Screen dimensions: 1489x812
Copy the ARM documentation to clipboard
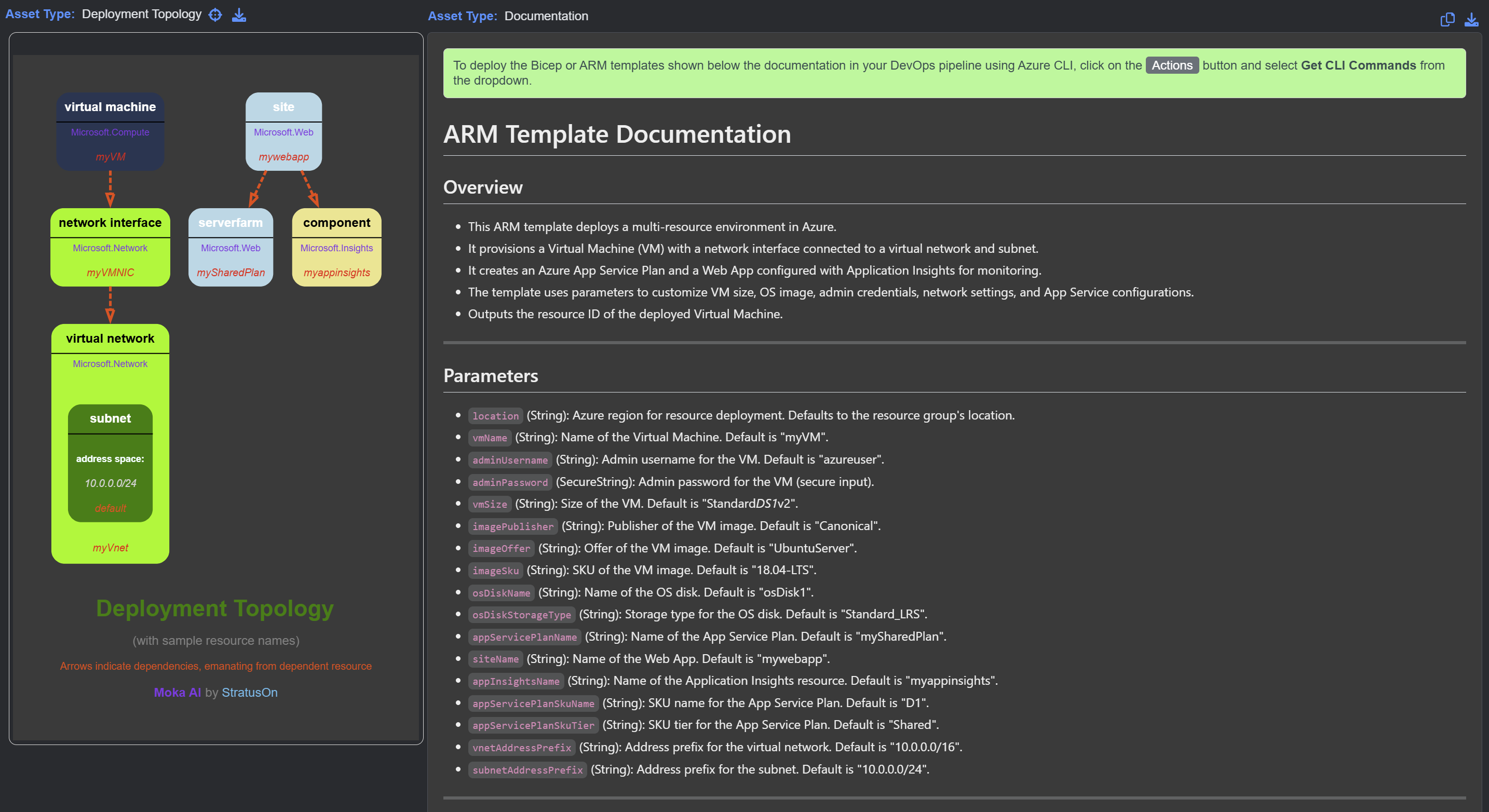click(1447, 19)
